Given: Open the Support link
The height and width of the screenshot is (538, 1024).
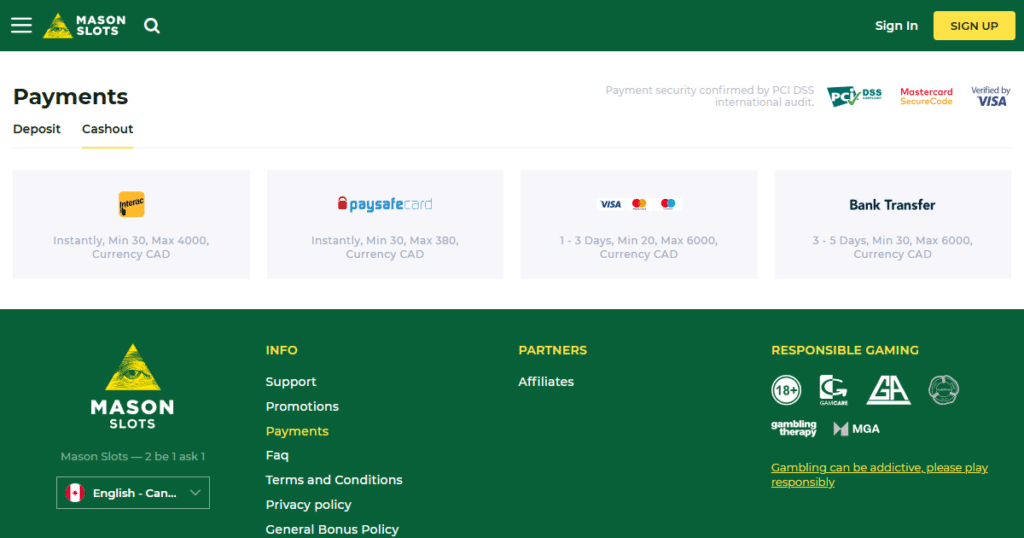Looking at the screenshot, I should 291,382.
